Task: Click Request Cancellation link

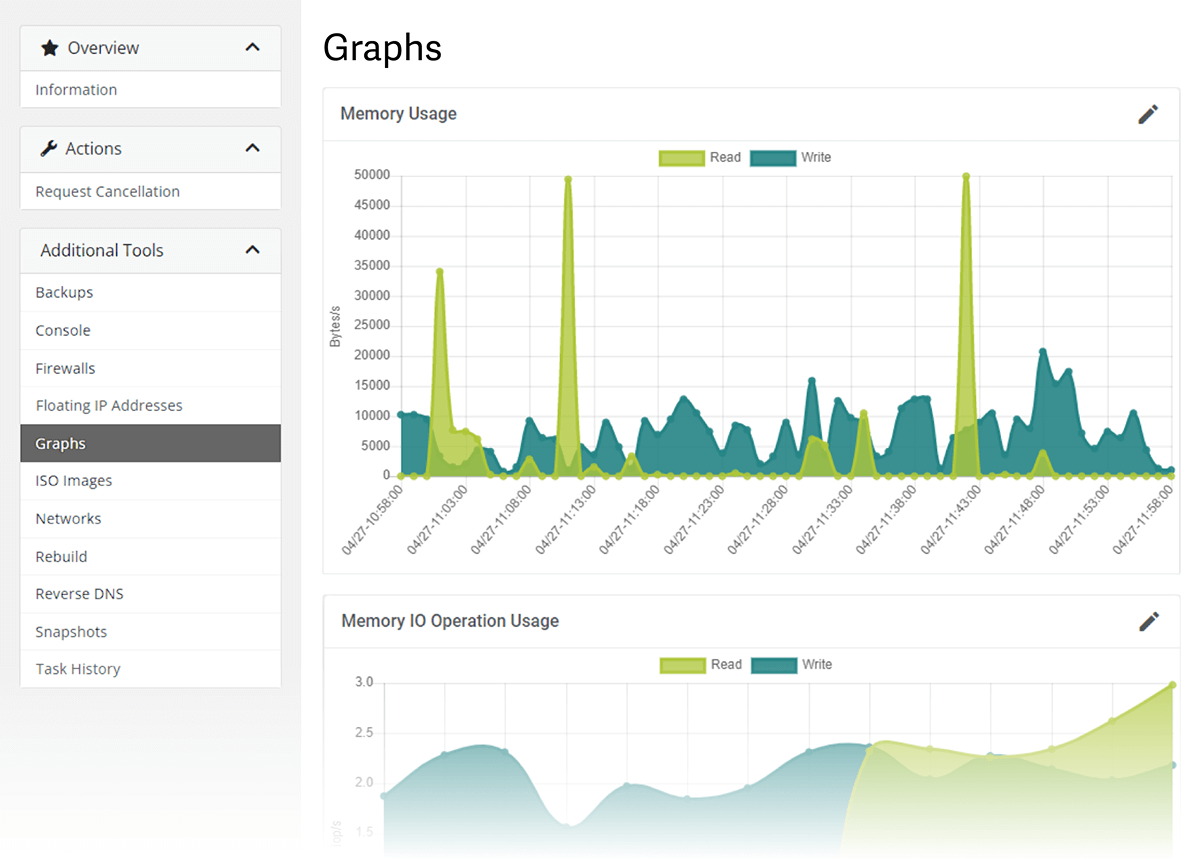Action: pyautogui.click(x=150, y=191)
